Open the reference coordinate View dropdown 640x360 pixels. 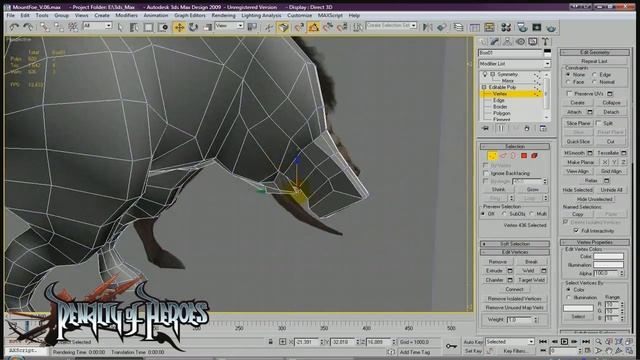(229, 26)
